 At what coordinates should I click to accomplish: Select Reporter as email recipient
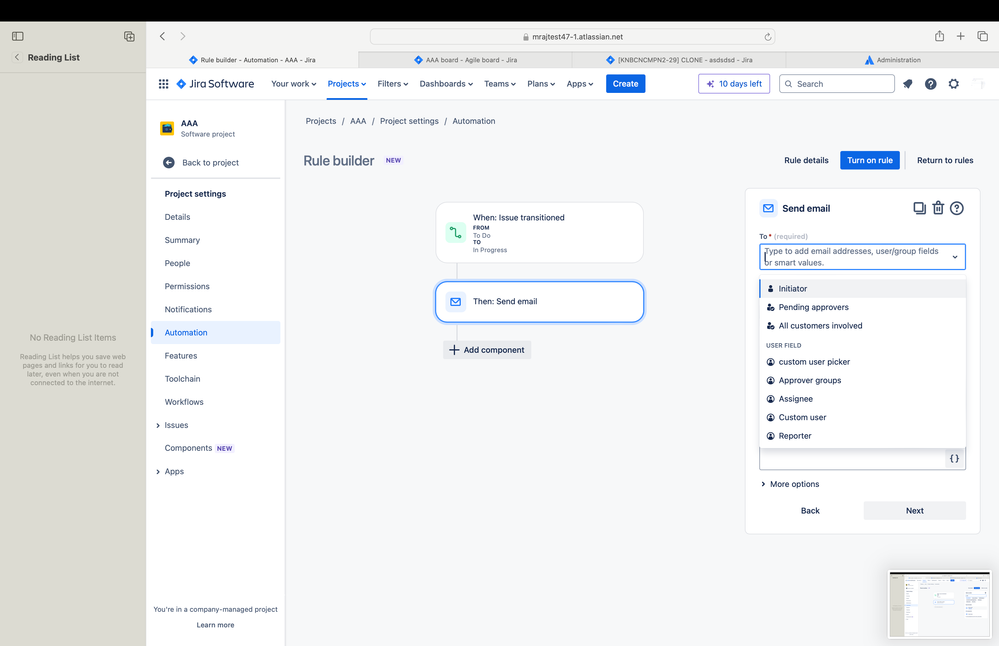coord(863,436)
